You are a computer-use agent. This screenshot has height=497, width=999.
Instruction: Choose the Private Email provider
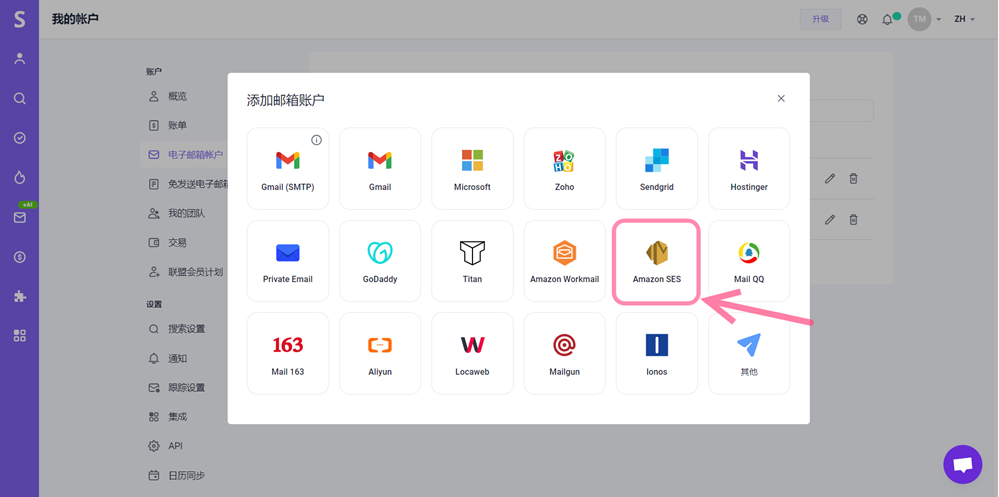pos(287,261)
